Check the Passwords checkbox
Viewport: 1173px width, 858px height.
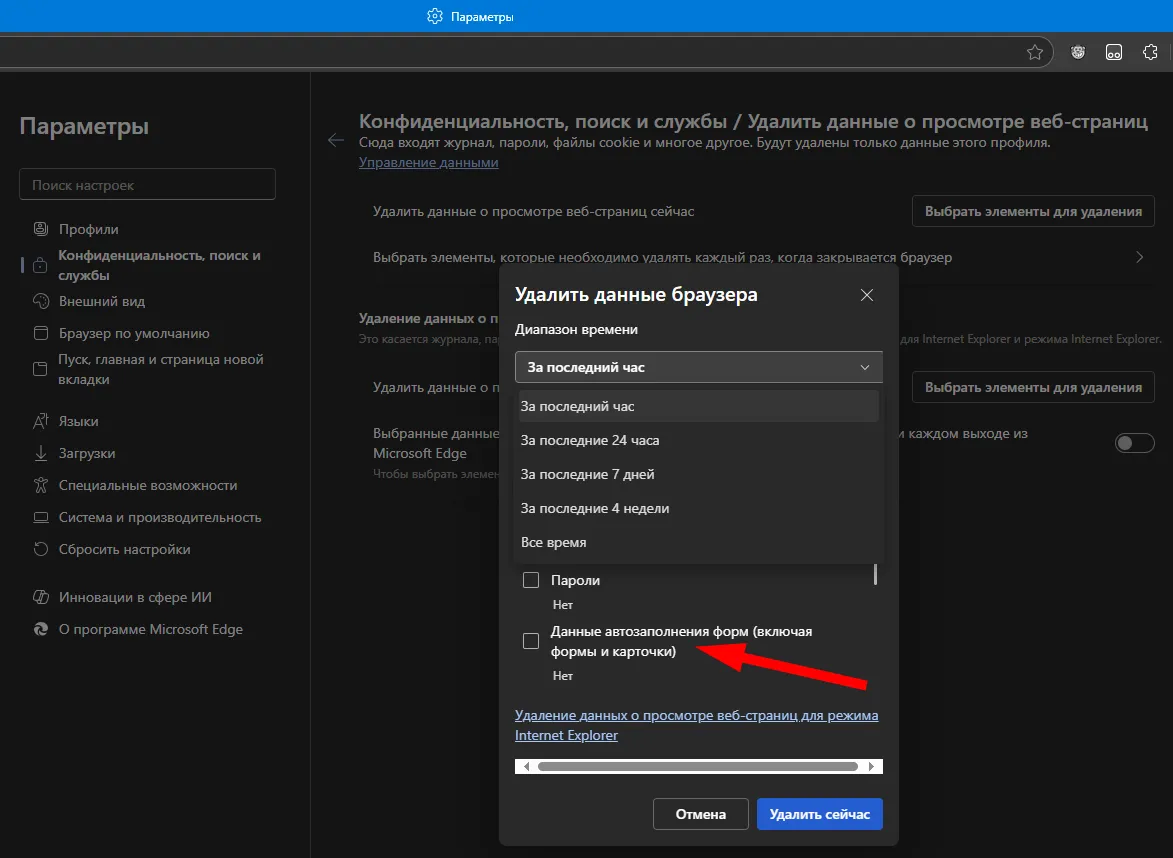coord(531,580)
